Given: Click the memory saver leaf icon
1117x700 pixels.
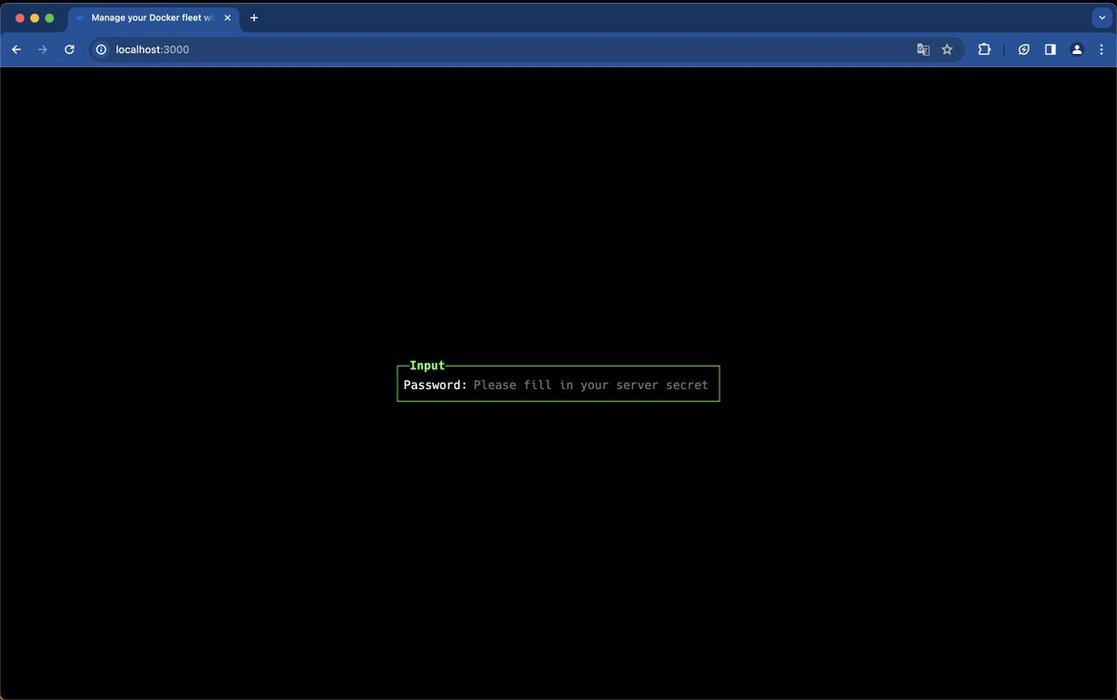Looking at the screenshot, I should coord(1023,49).
